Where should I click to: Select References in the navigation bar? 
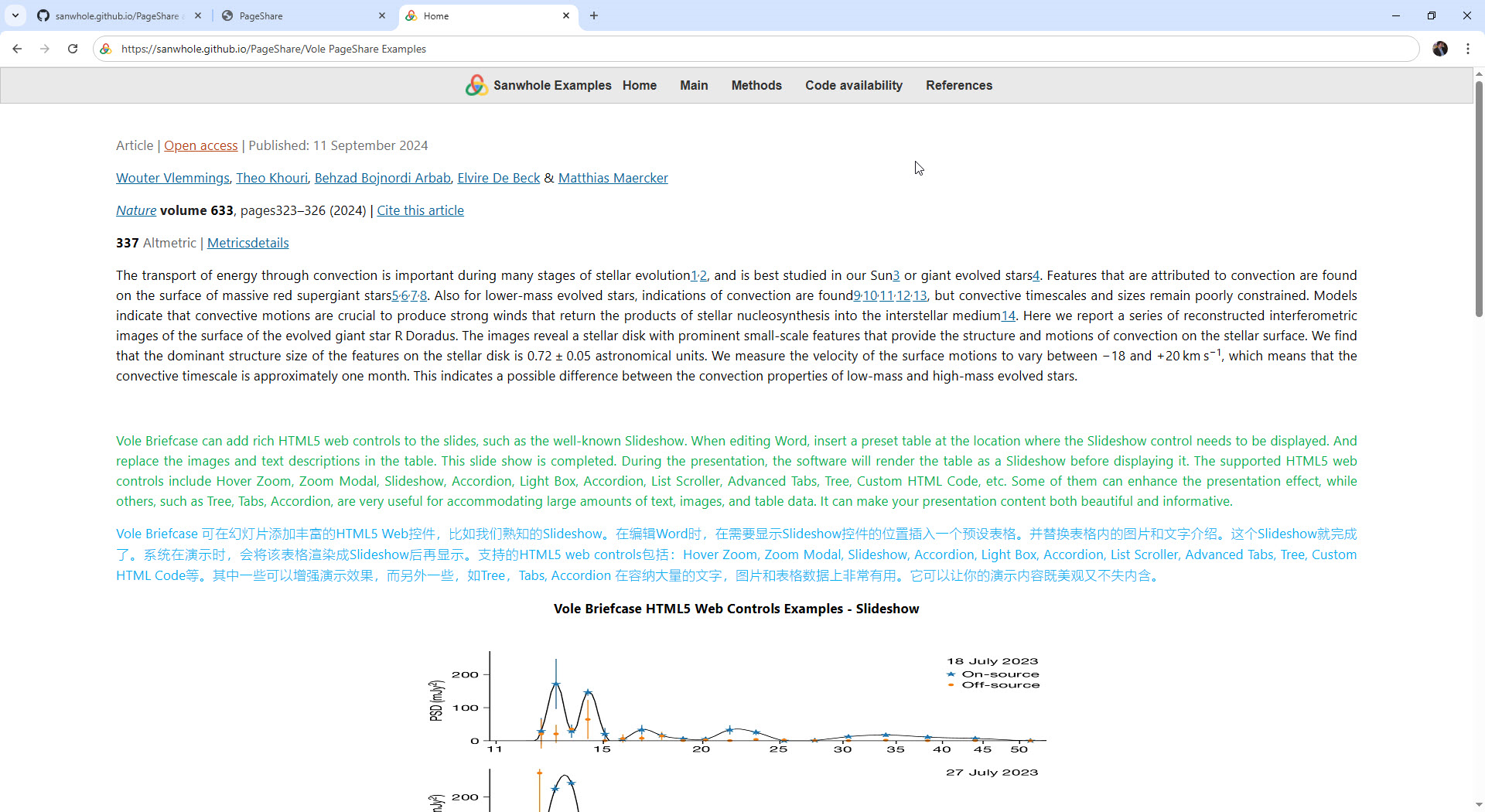[958, 85]
